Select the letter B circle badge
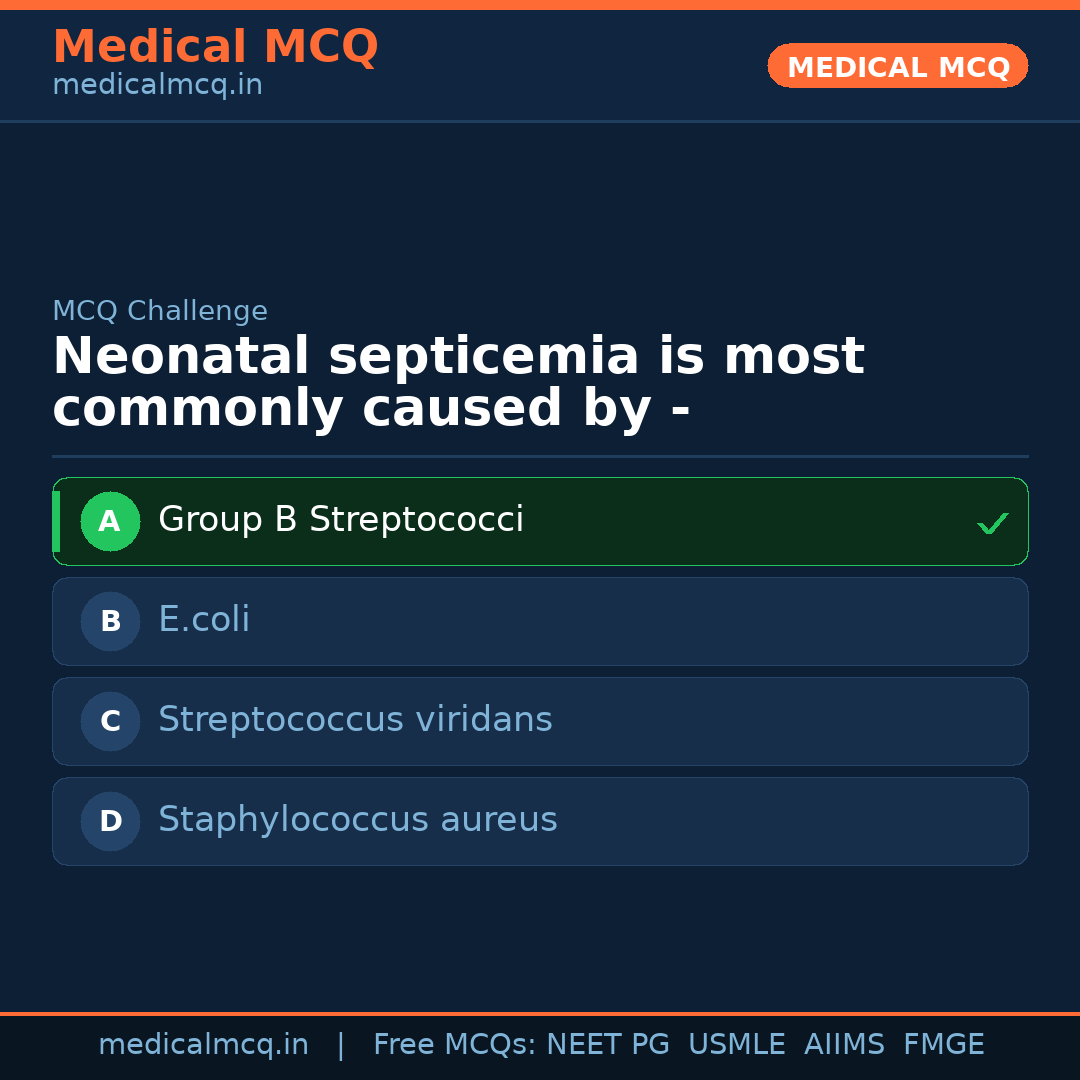 110,621
